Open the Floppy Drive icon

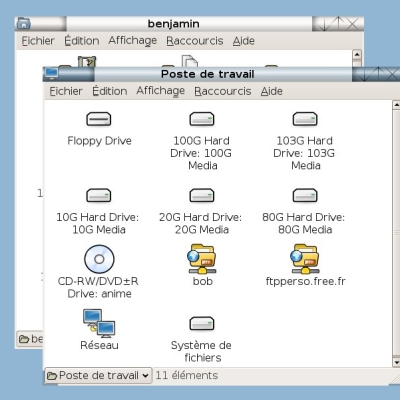click(x=99, y=119)
